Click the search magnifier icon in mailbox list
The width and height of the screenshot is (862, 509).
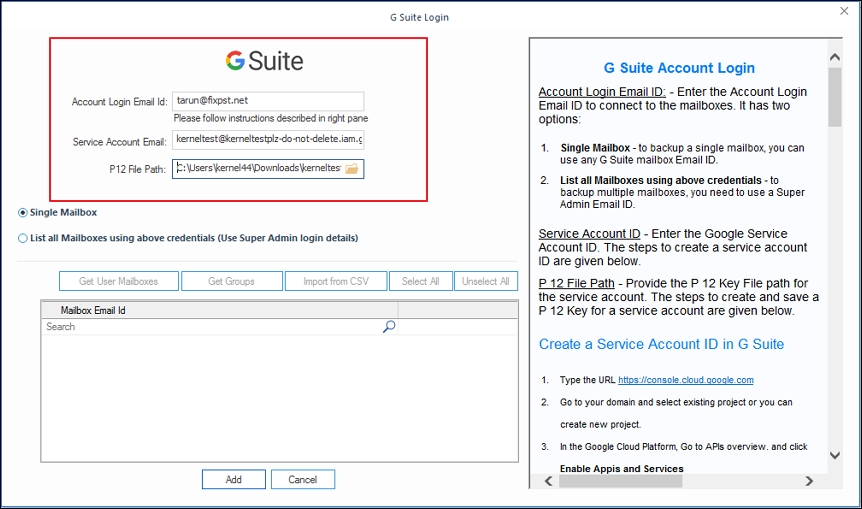[389, 327]
